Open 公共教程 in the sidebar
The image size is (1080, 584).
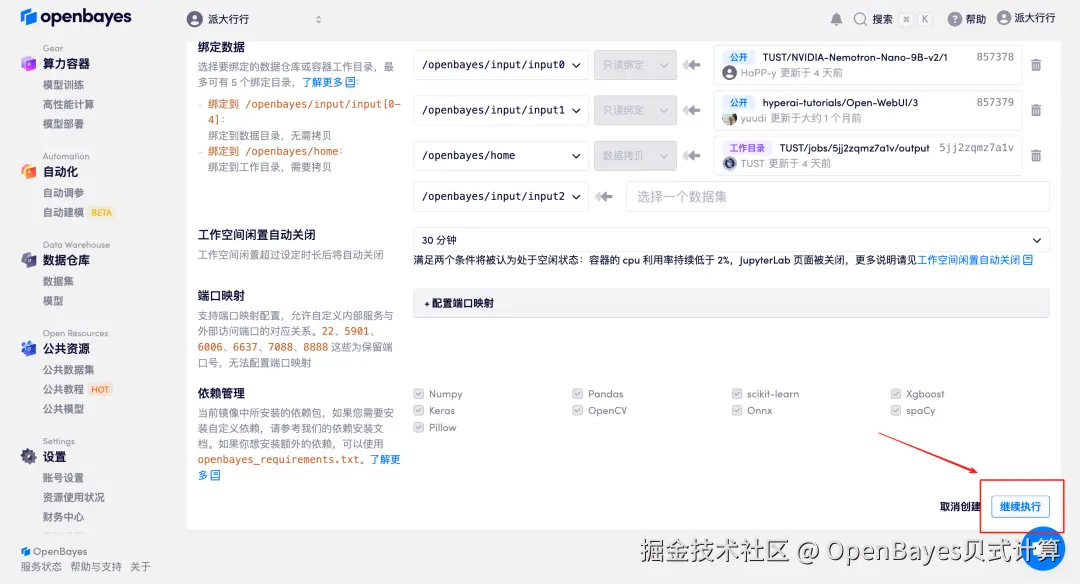coord(63,389)
